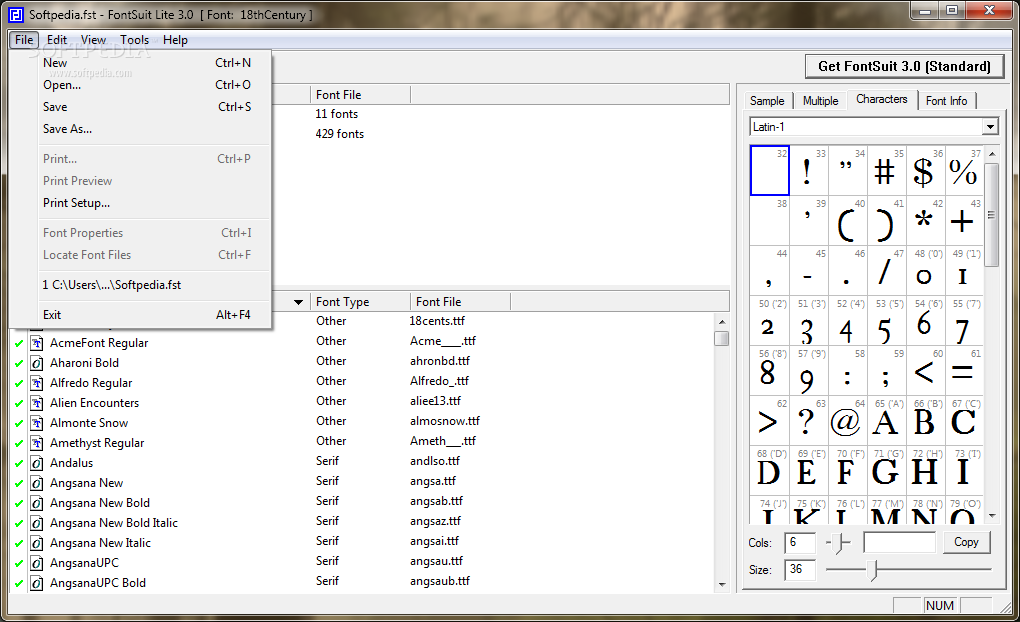Click the Size input field
This screenshot has width=1020, height=622.
coord(799,569)
